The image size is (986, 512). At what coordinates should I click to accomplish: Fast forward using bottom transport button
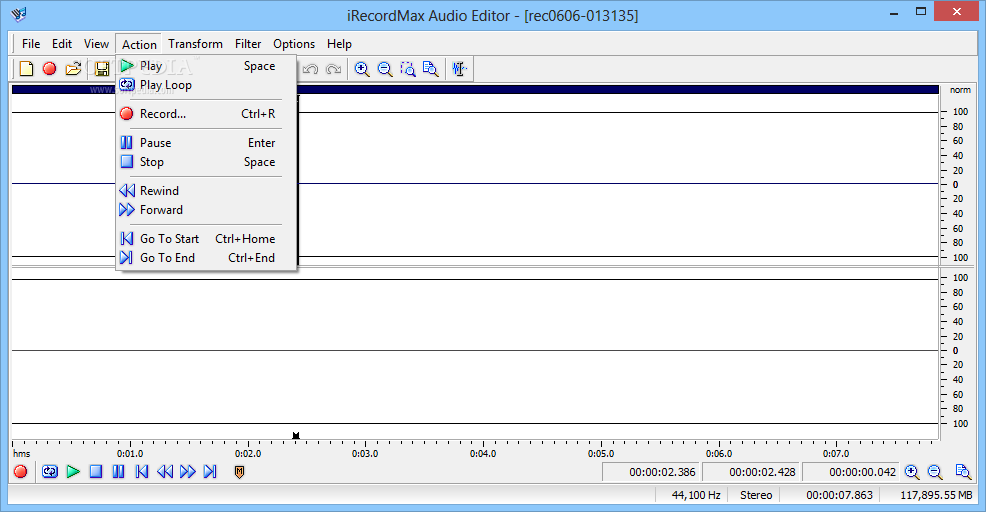click(187, 471)
